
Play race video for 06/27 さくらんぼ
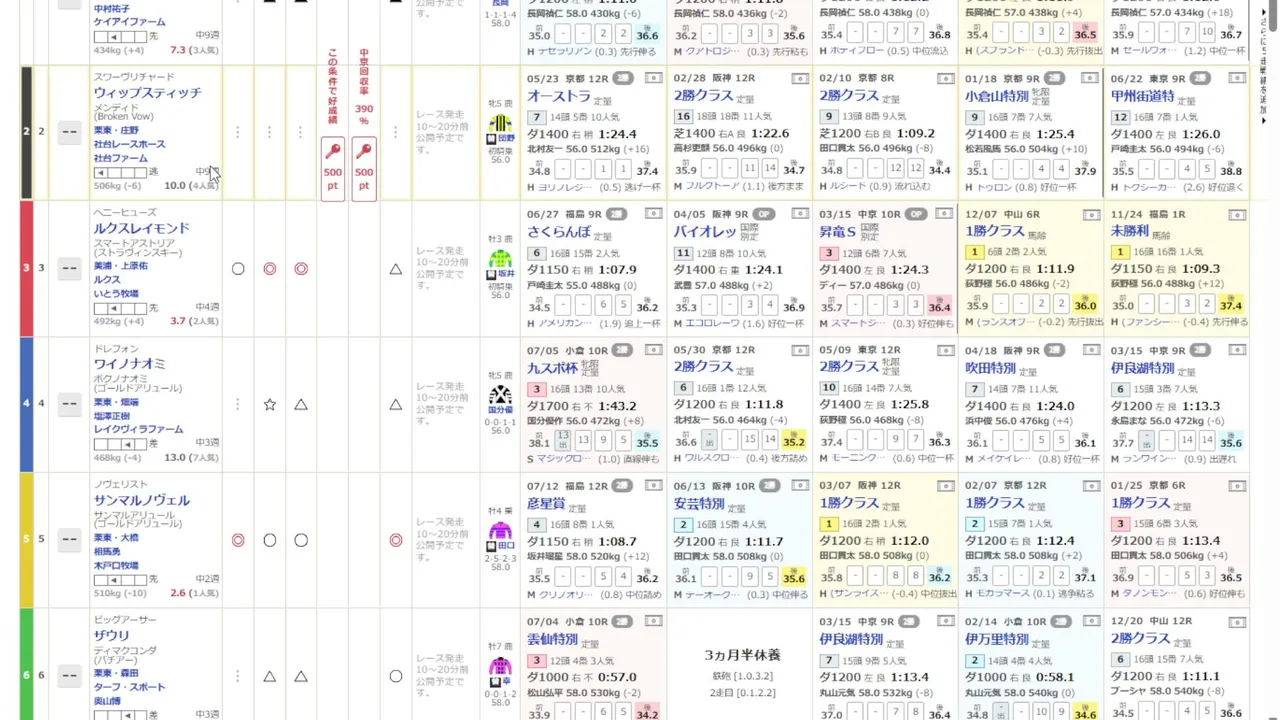[x=653, y=214]
